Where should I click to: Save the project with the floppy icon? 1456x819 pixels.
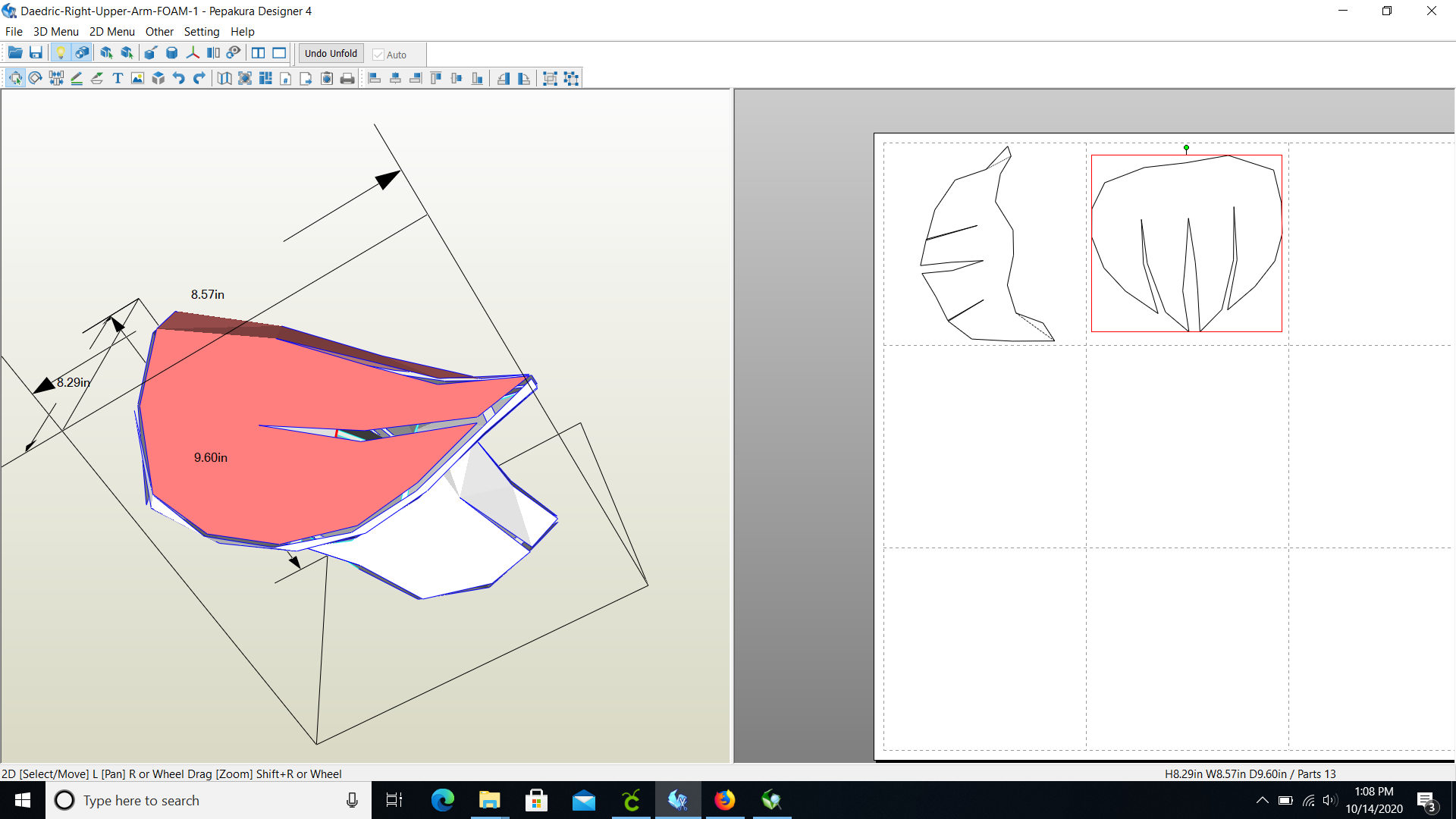coord(36,53)
